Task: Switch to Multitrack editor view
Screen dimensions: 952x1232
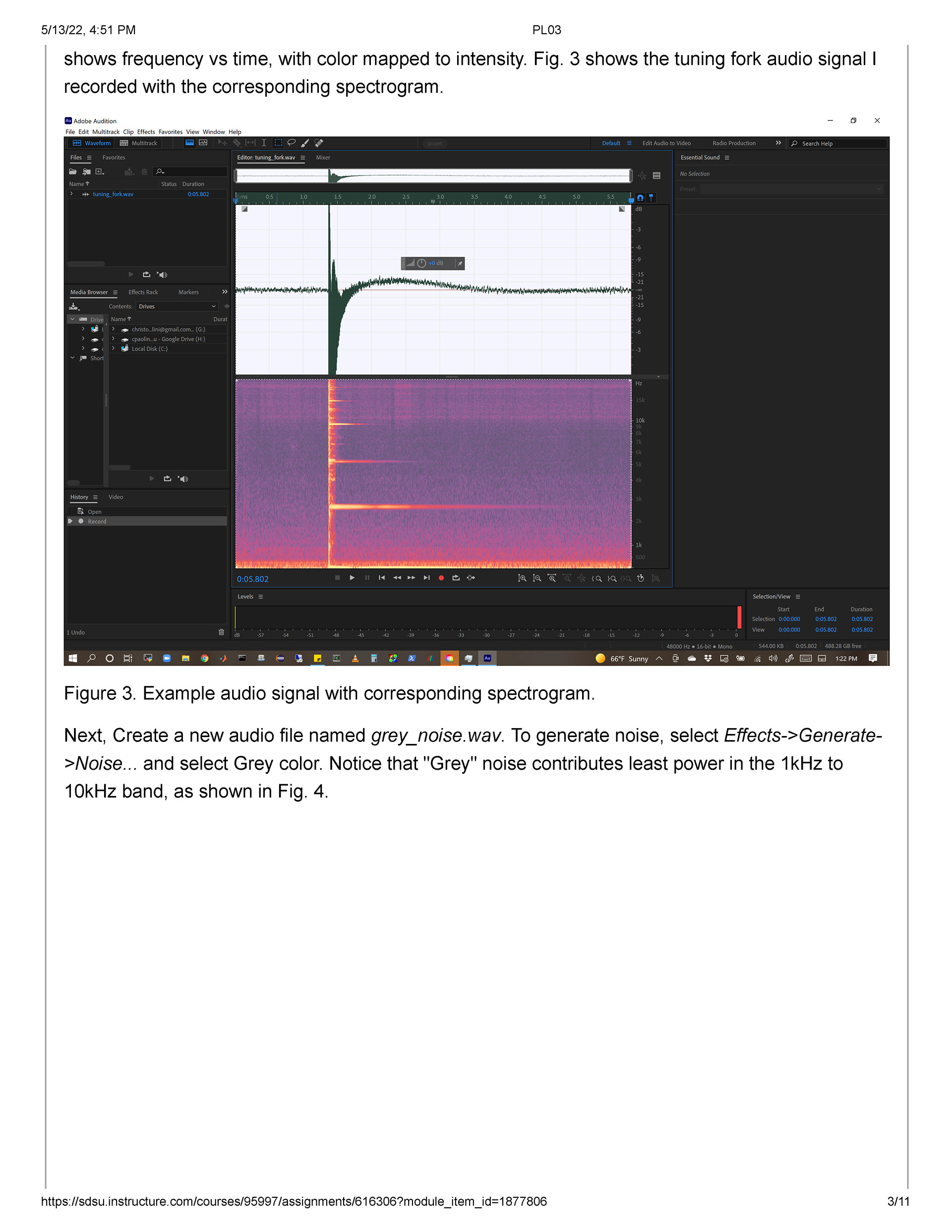Action: (x=139, y=143)
